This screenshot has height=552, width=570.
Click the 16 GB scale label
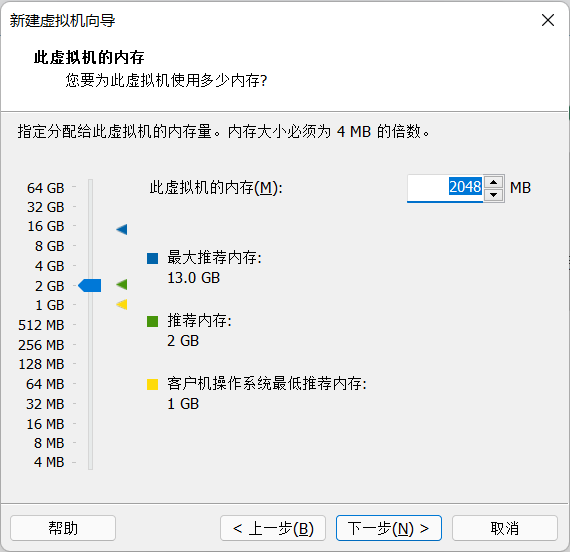[46, 226]
